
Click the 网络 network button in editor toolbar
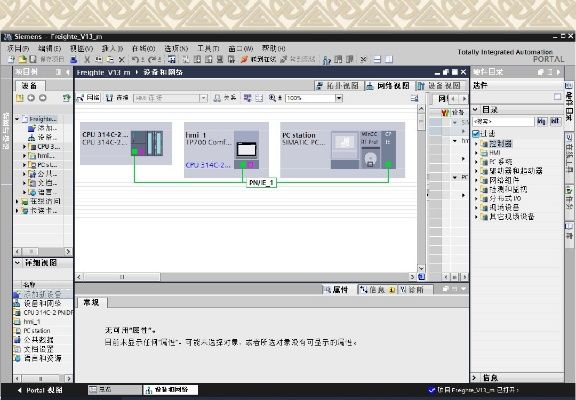coord(89,98)
